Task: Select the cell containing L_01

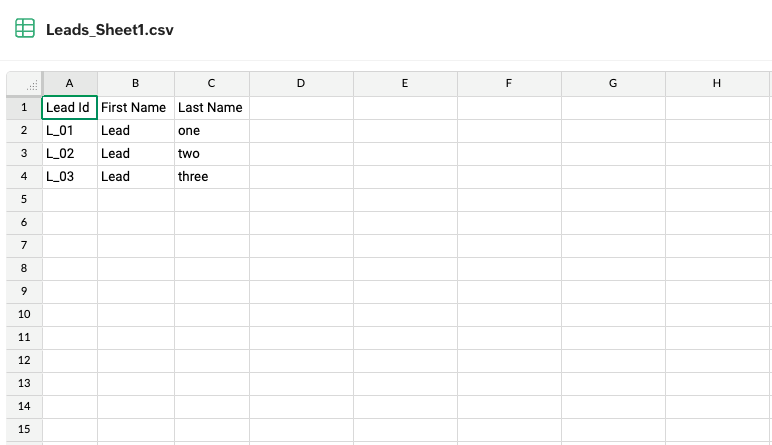Action: point(69,130)
